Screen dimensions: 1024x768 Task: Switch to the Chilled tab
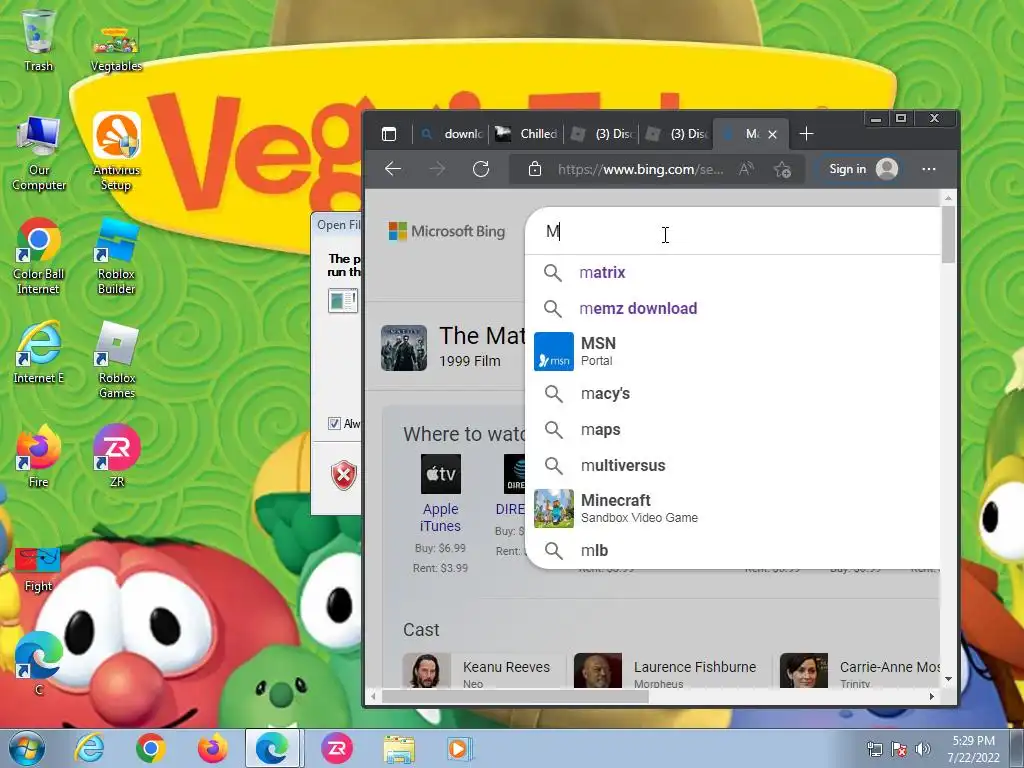point(526,134)
